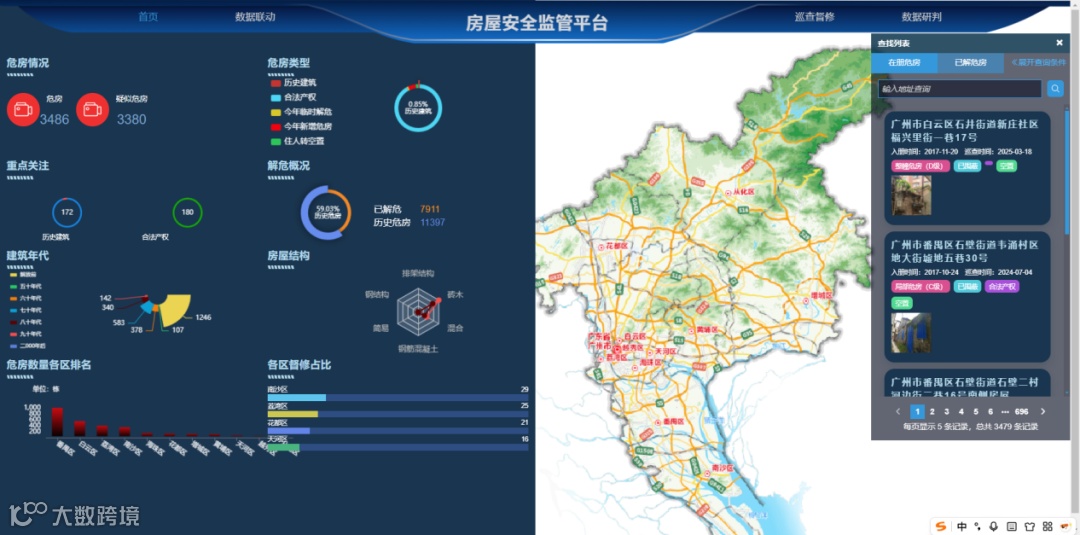Toggle the IME punctuation mode icon
The height and width of the screenshot is (535, 1080).
978,526
